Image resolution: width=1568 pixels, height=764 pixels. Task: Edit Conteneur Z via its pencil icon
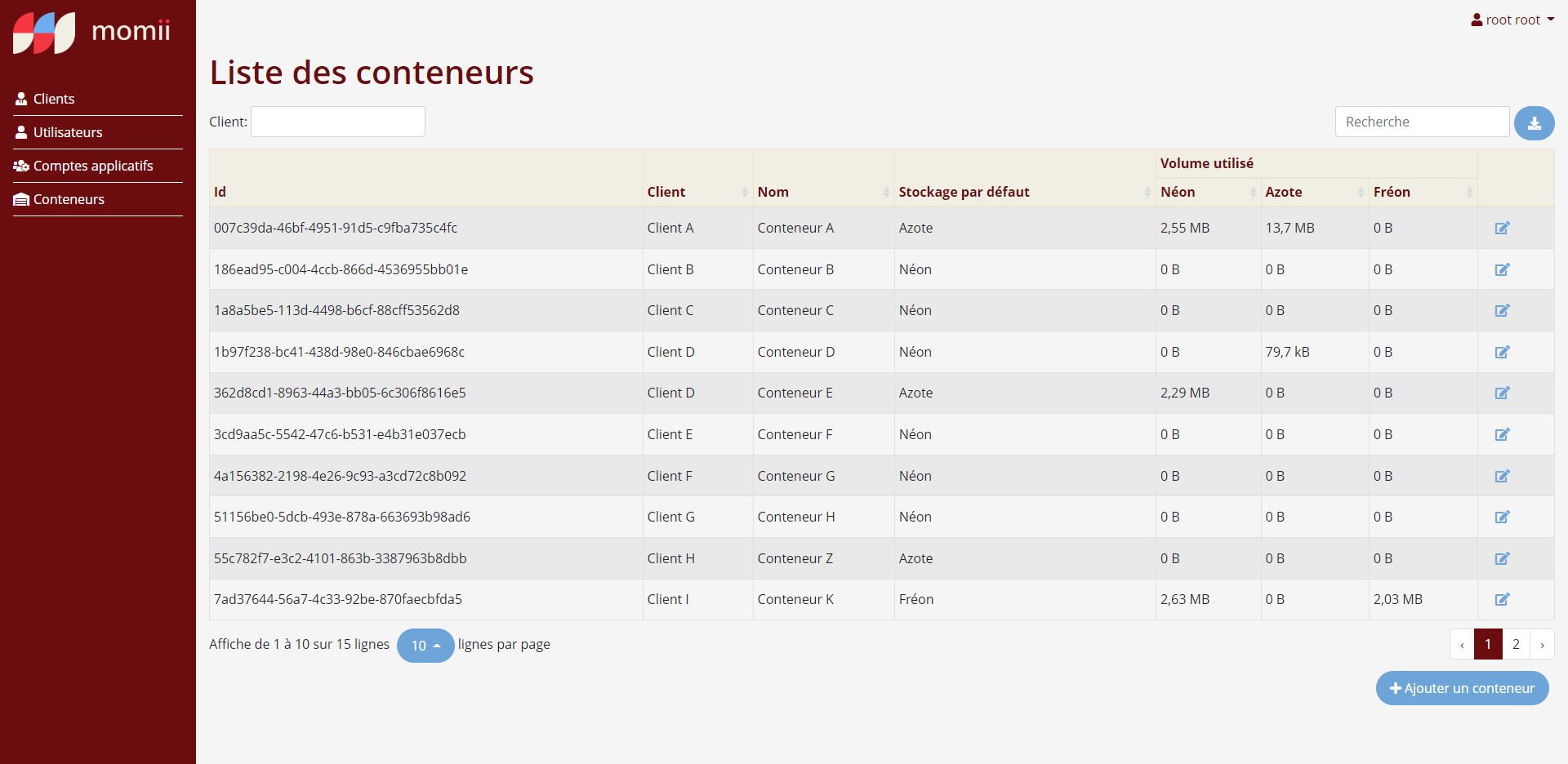1502,558
